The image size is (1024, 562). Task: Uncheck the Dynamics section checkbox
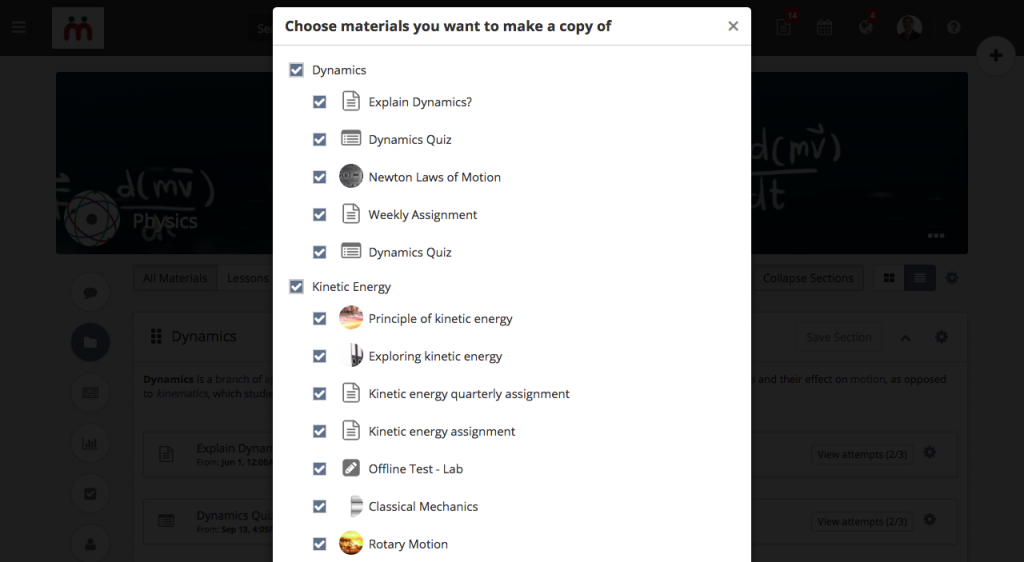[296, 70]
